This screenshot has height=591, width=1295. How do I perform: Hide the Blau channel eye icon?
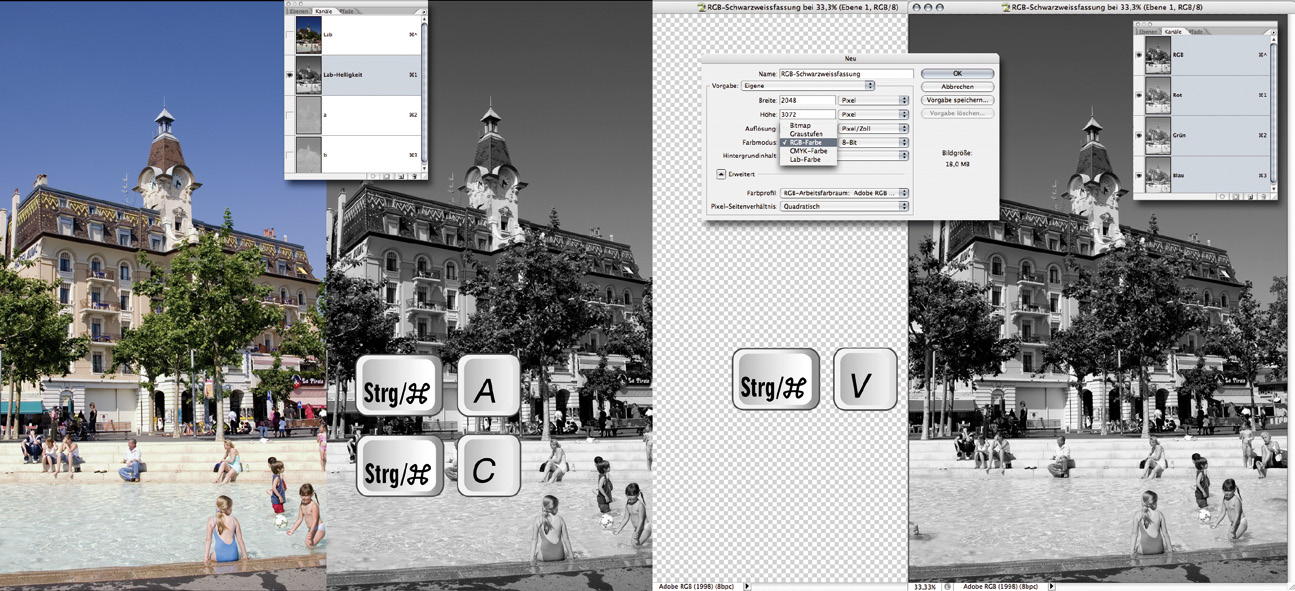[x=1139, y=175]
